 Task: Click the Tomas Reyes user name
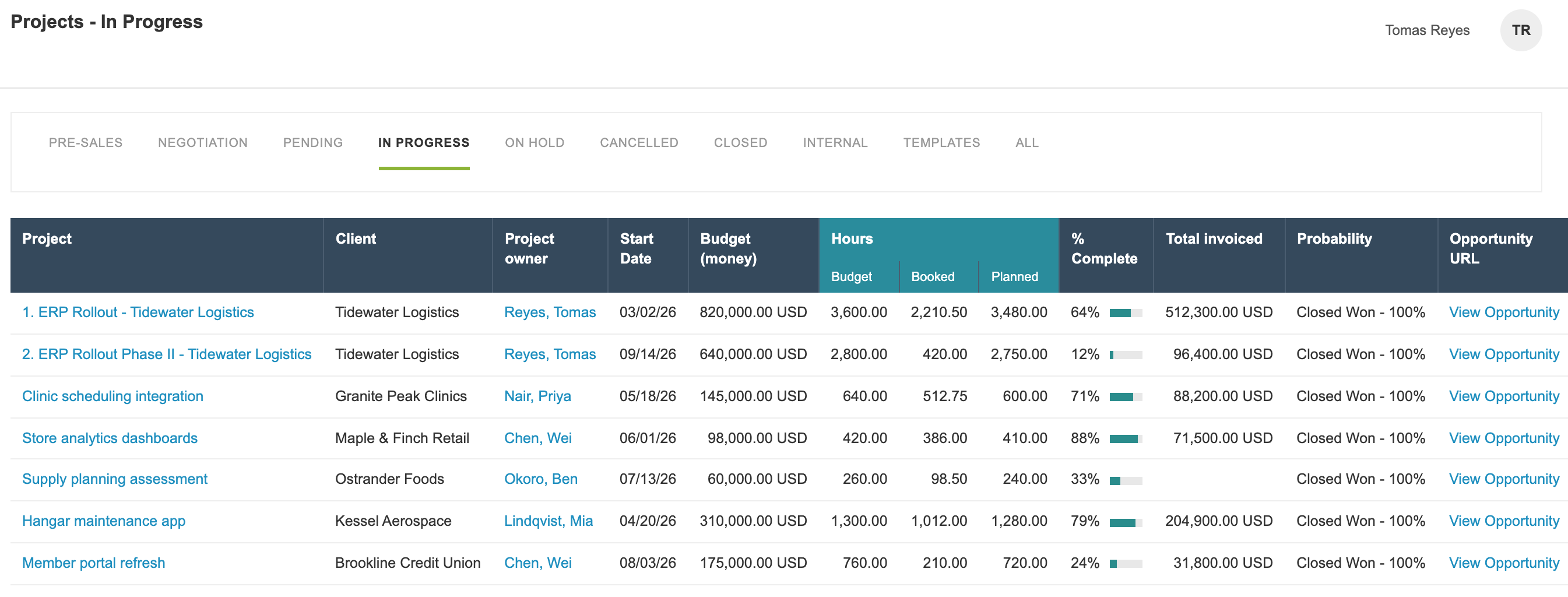[1427, 30]
